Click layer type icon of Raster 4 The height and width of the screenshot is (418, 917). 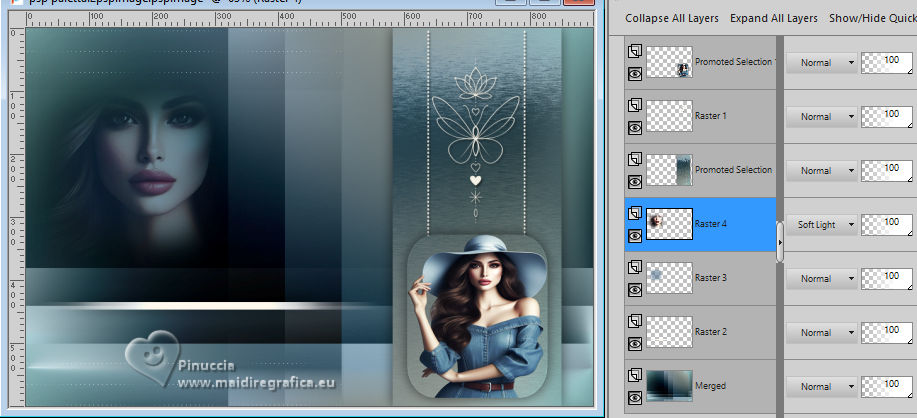tap(635, 213)
